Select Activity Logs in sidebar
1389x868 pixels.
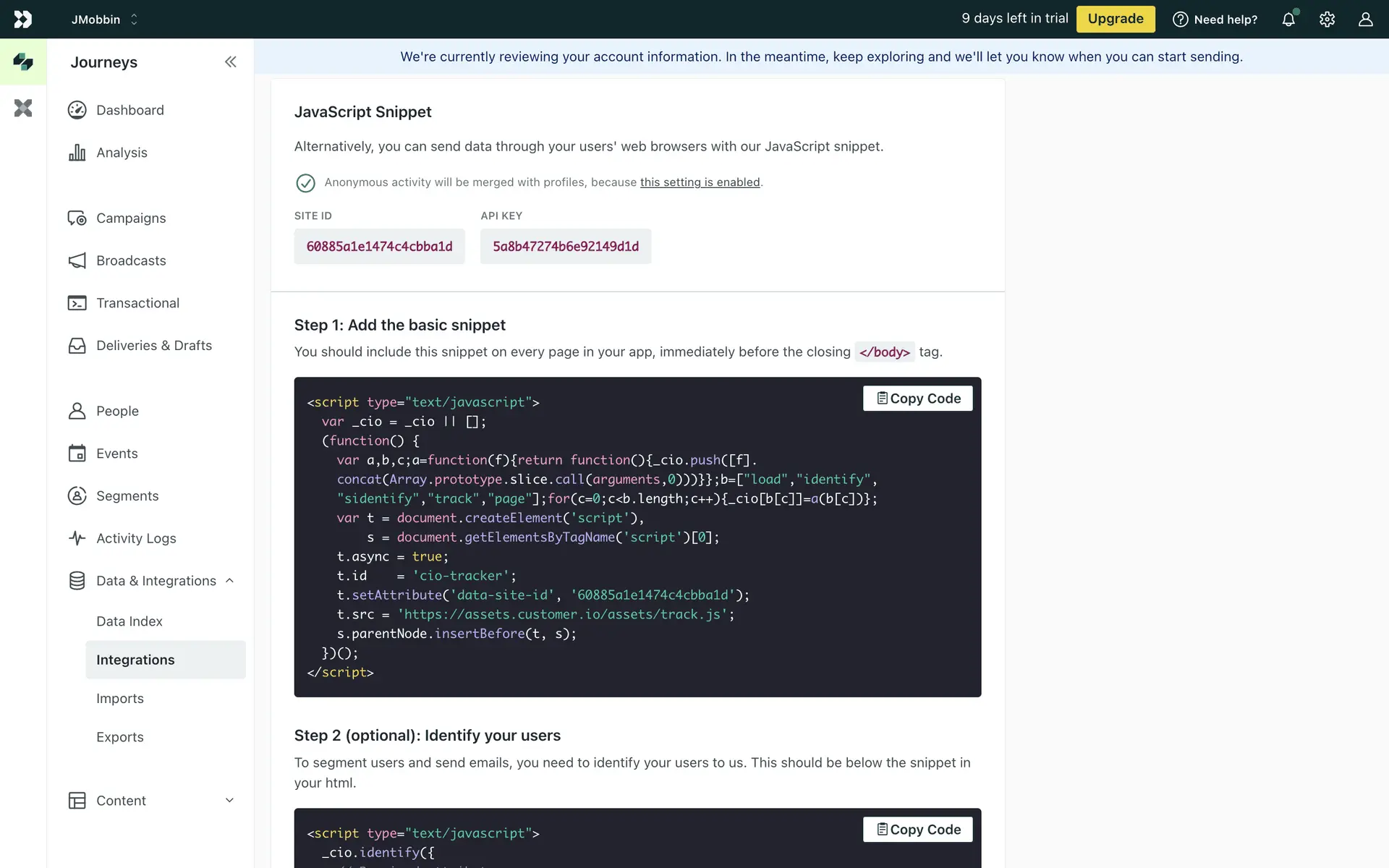[x=136, y=538]
